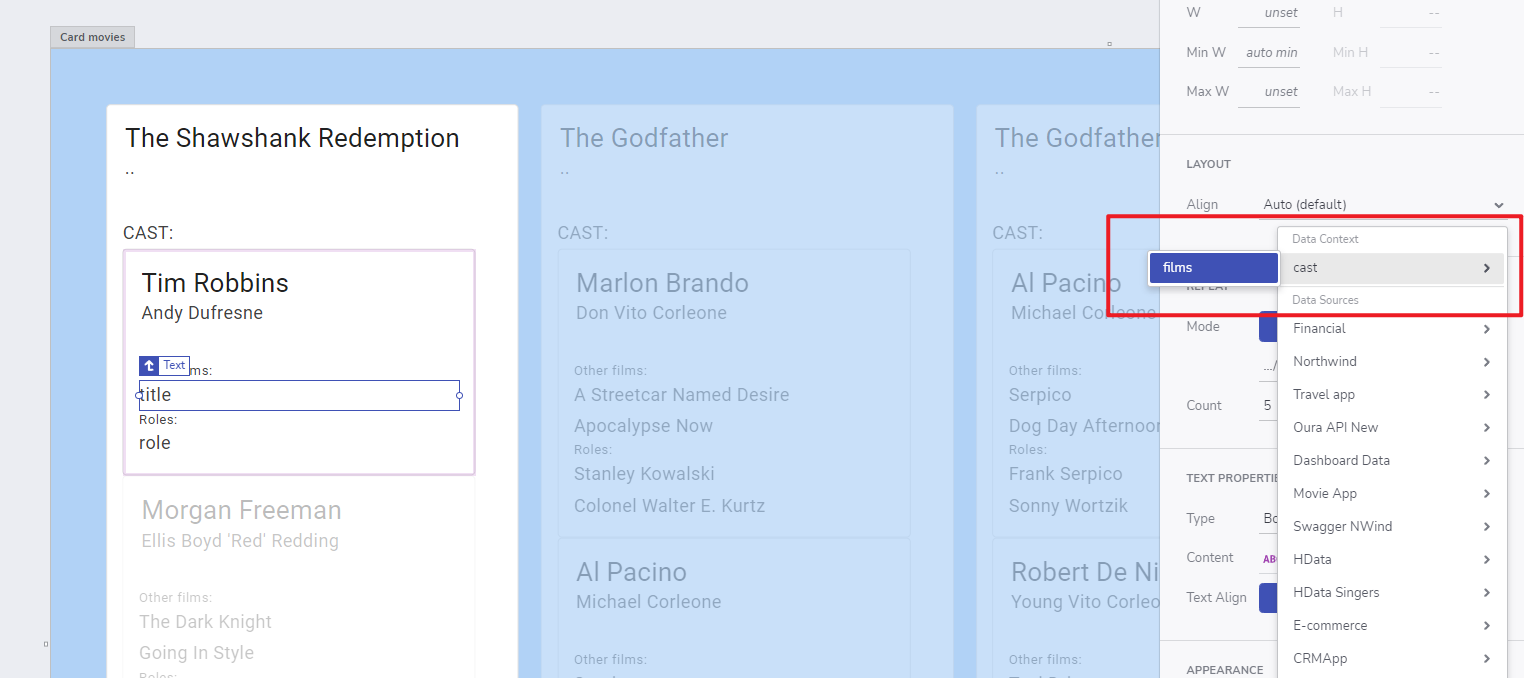Select the Tim Robbins name text
Screen dimensions: 1524x678
tap(215, 283)
